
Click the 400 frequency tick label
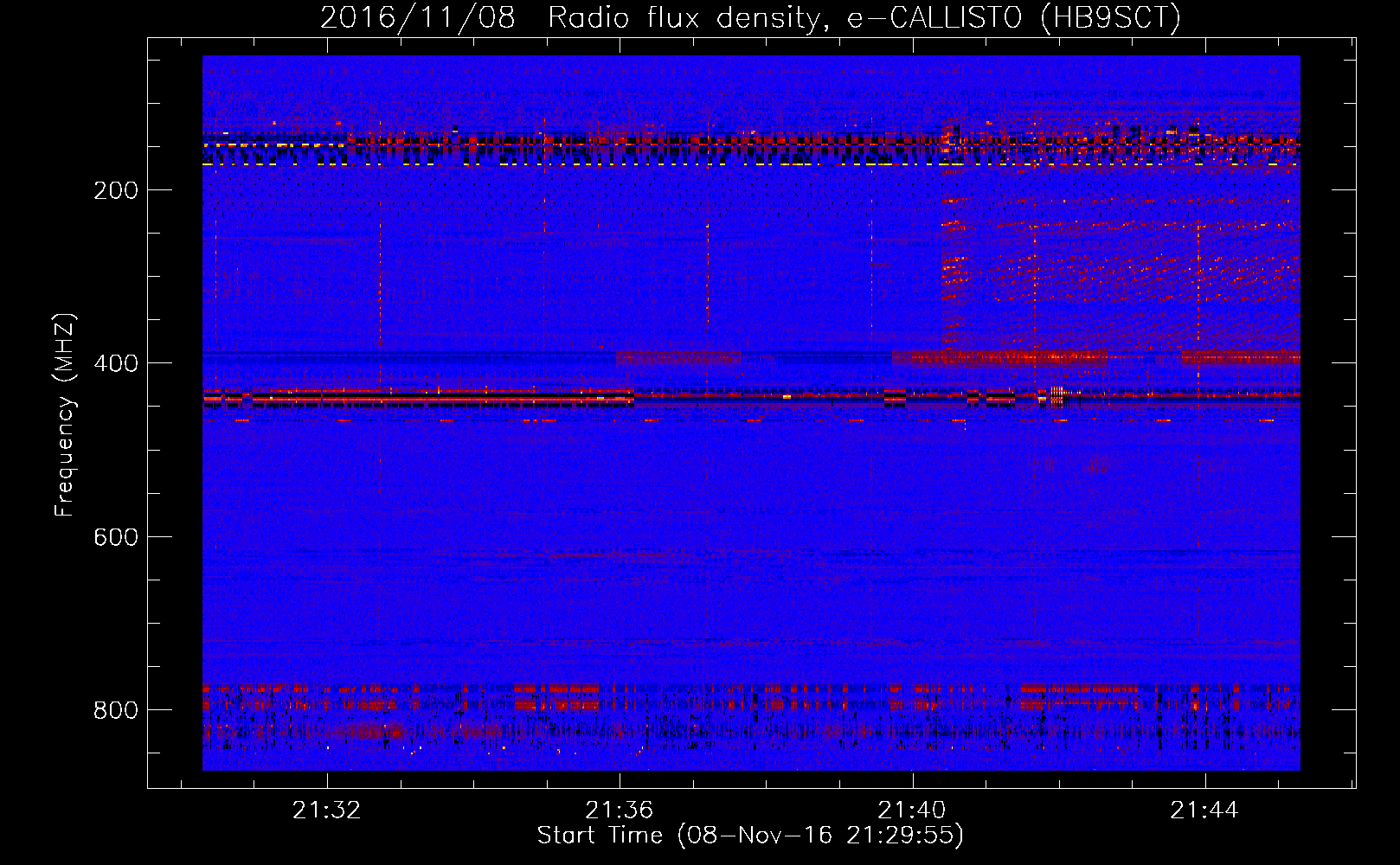[x=116, y=363]
